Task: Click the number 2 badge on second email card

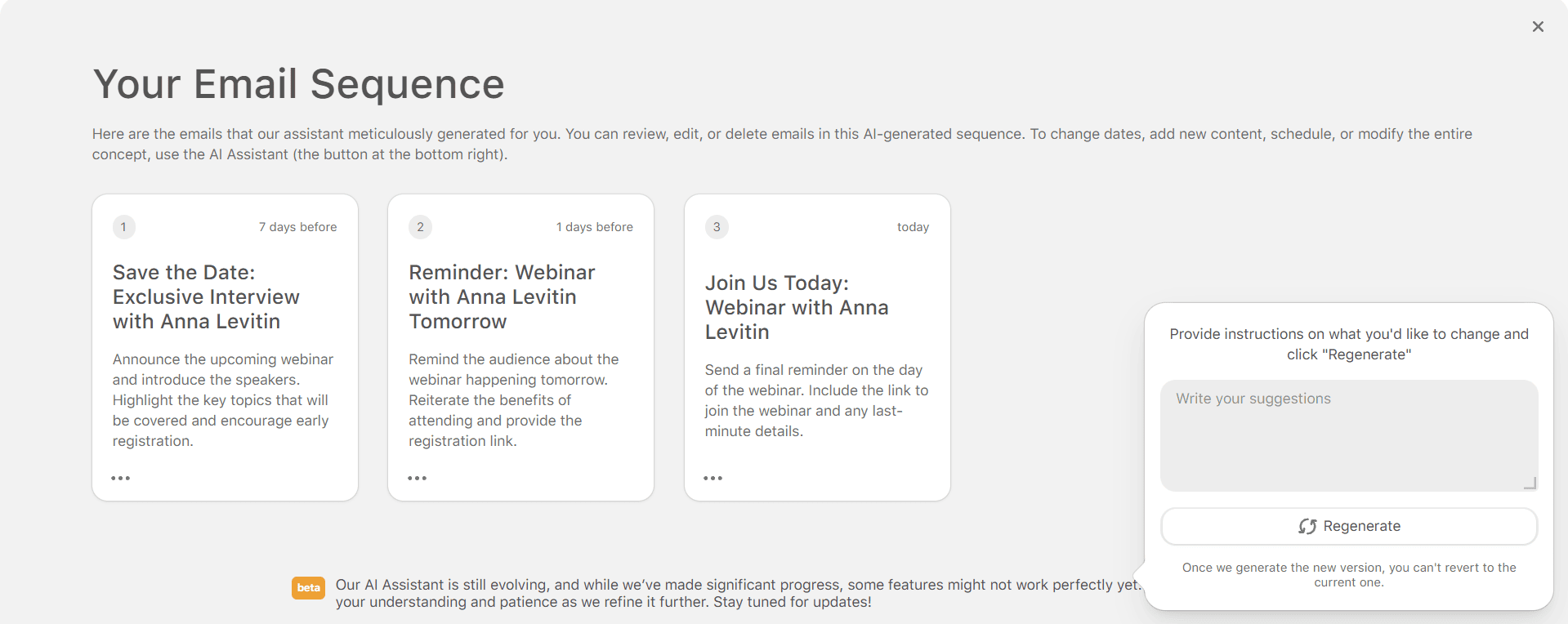Action: click(420, 227)
